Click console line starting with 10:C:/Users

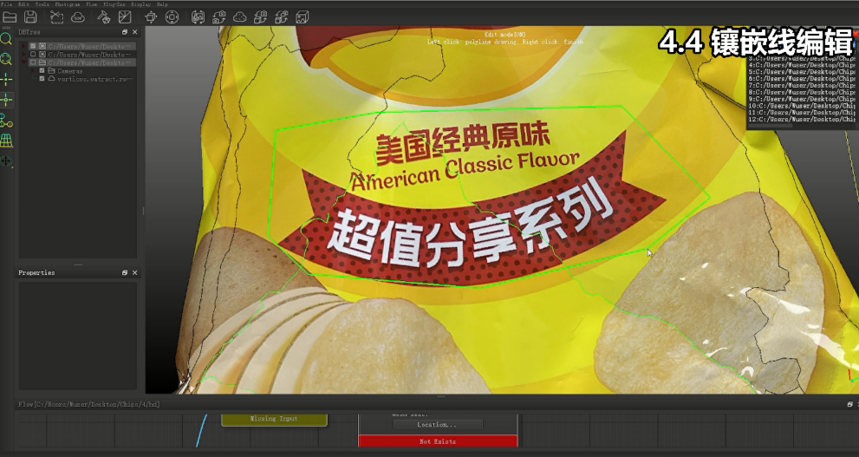tap(800, 106)
